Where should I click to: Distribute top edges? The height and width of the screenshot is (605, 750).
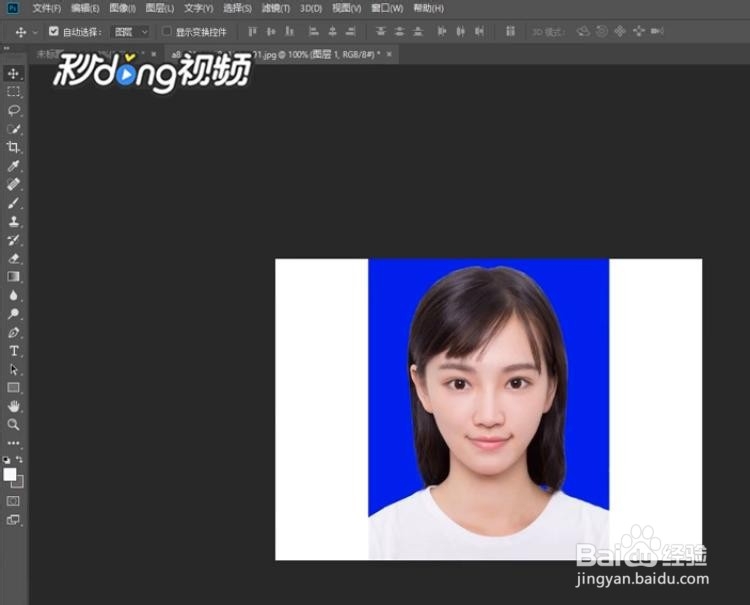pos(381,32)
